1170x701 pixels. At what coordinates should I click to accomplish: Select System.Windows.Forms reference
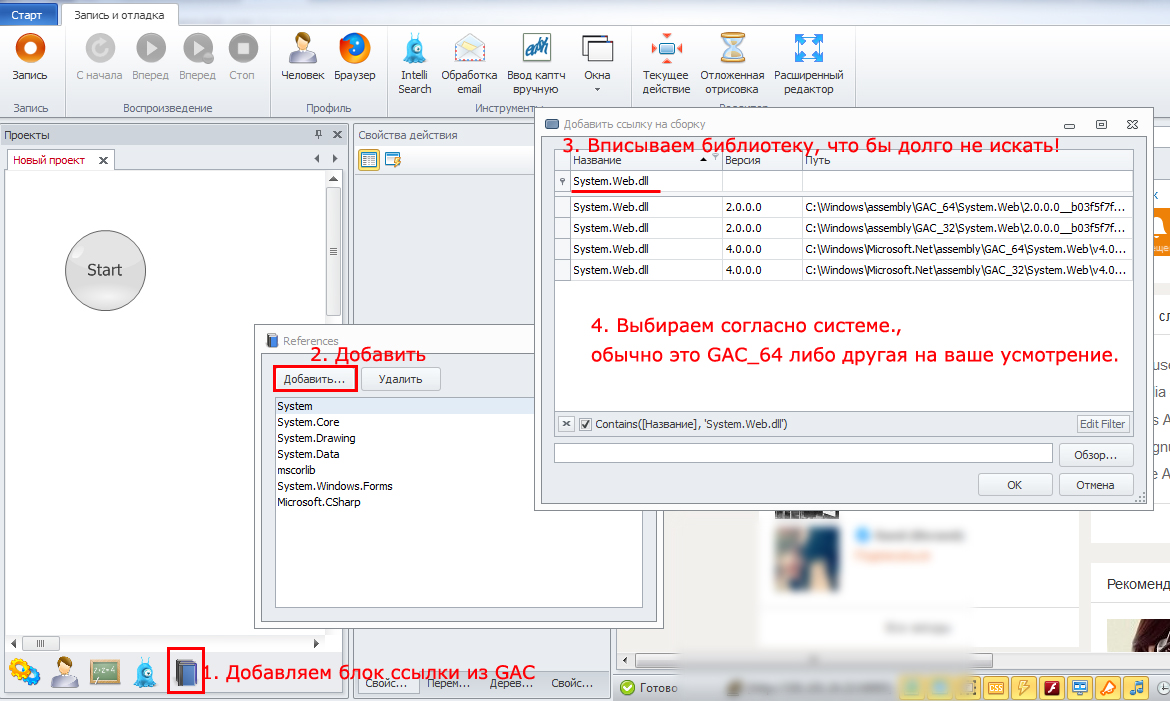pyautogui.click(x=335, y=486)
